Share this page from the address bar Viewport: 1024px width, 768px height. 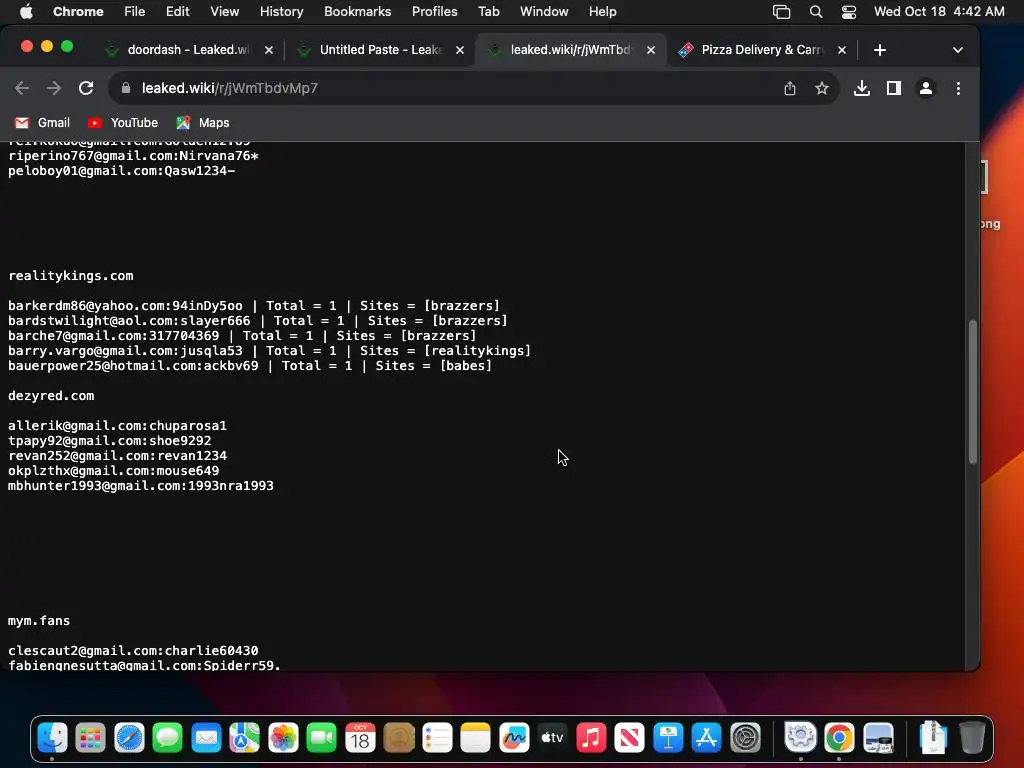tap(790, 88)
